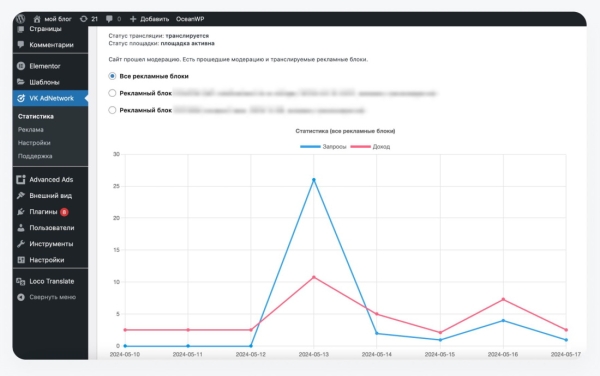Click the OceanWP link in the top bar

click(x=190, y=19)
